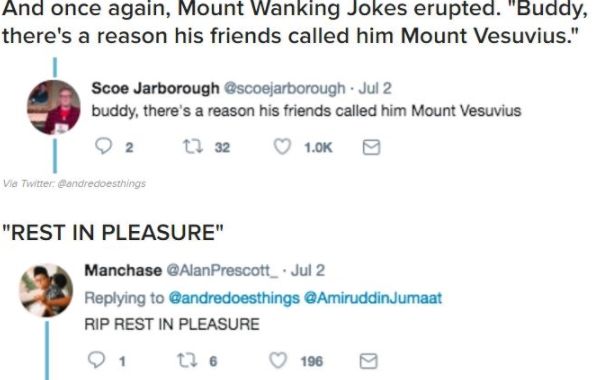The image size is (593, 380).
Task: Open Jul 2 timestamp on Manchase's tweet
Action: tap(308, 270)
